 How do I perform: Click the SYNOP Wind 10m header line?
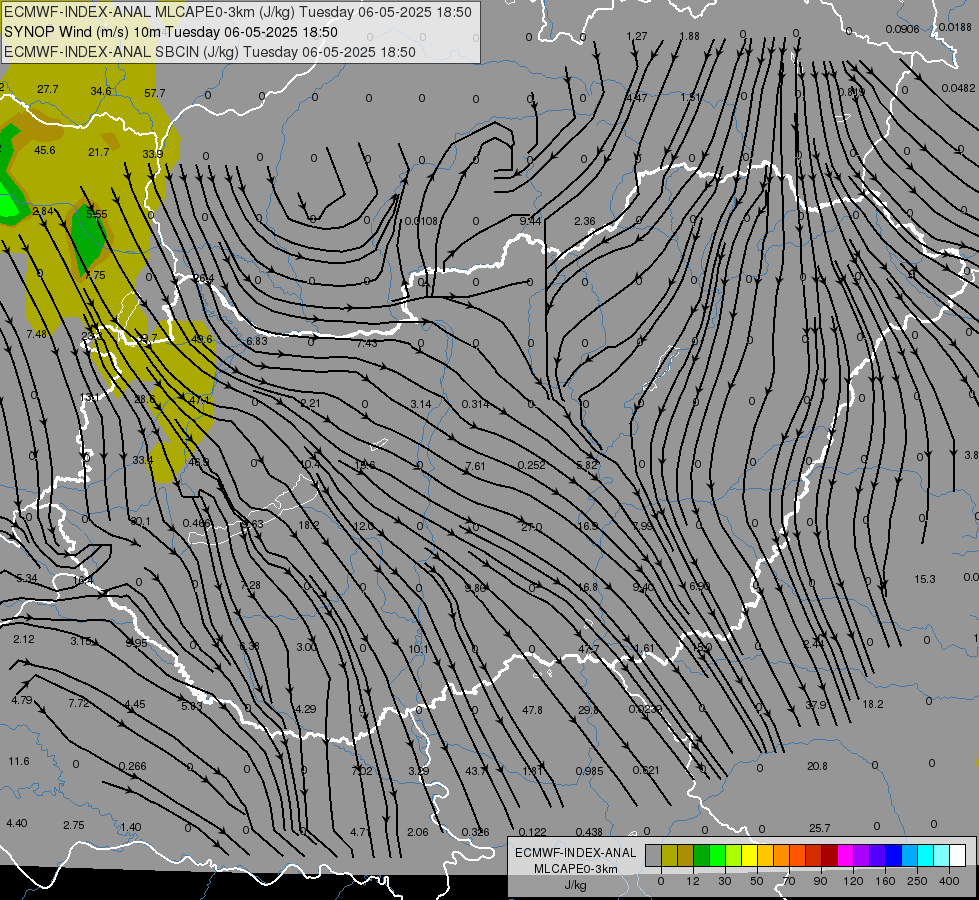(x=170, y=32)
